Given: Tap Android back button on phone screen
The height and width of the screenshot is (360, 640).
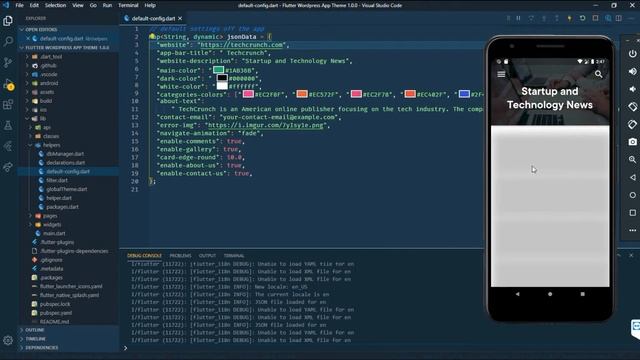Looking at the screenshot, I should pos(518,294).
